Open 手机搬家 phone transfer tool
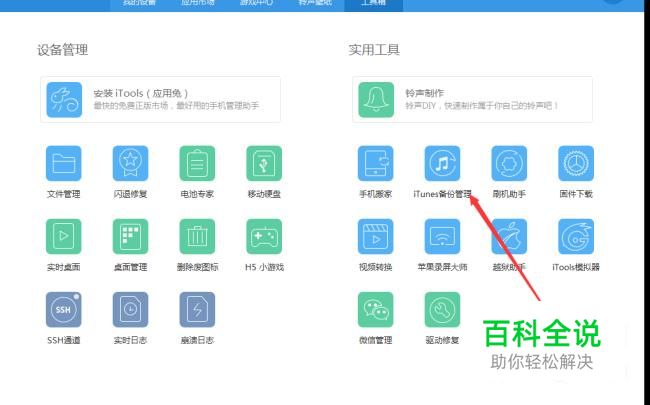Viewport: 650px width, 405px height. click(x=376, y=163)
